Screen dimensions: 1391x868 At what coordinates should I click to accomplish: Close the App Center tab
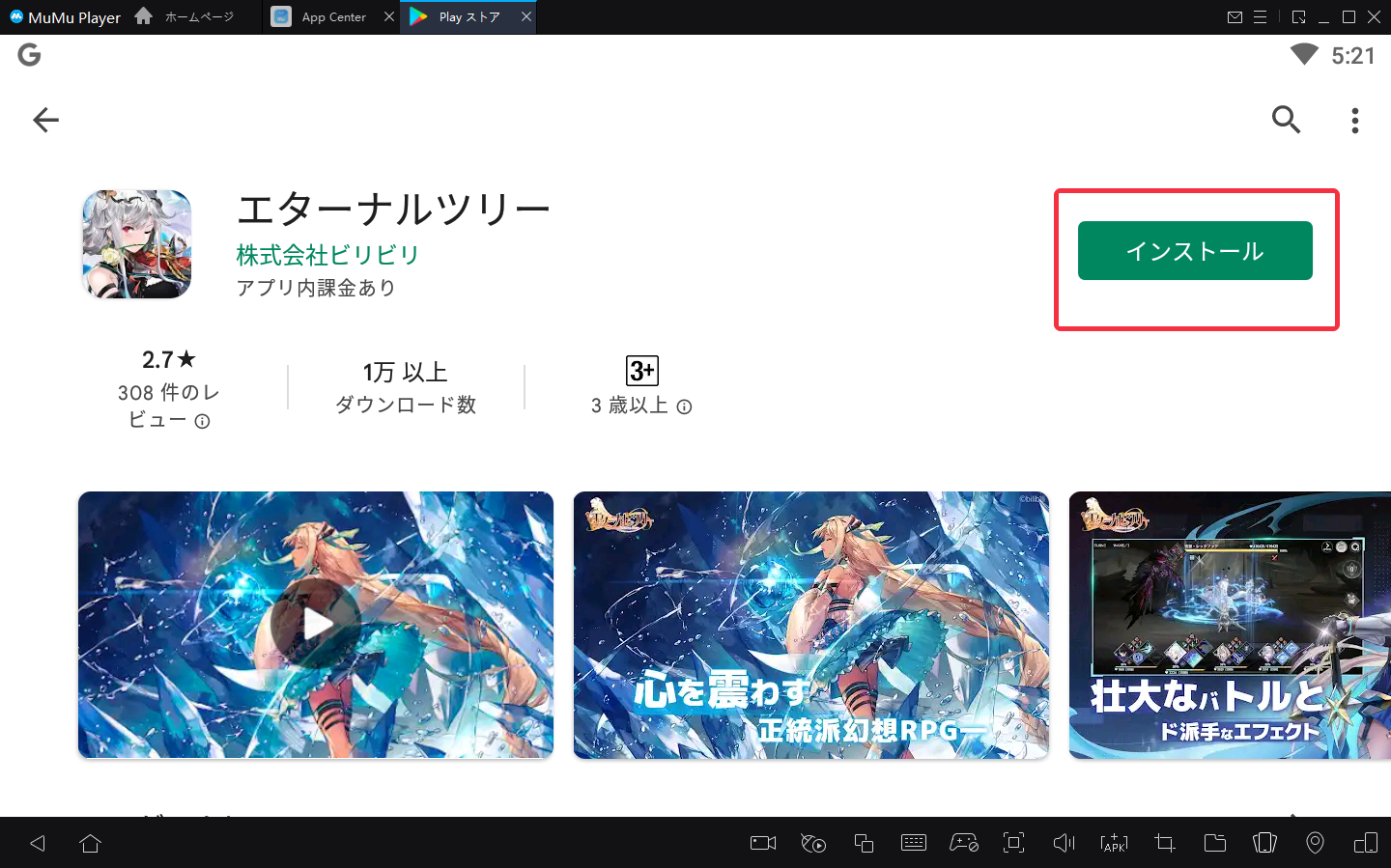click(389, 16)
